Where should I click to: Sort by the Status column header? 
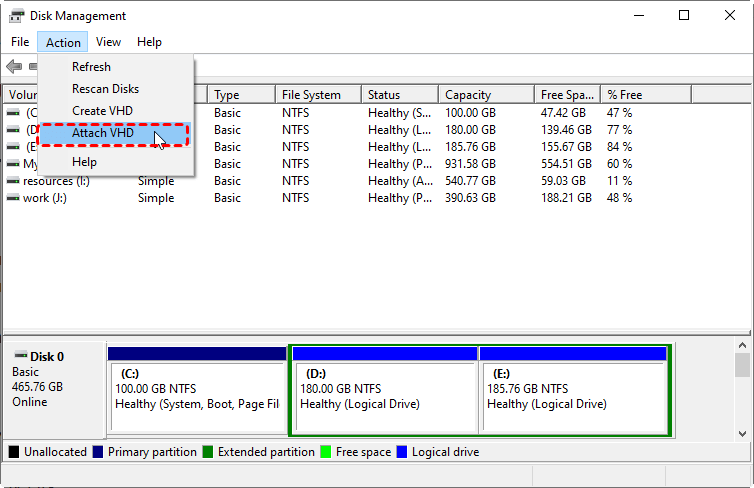(x=400, y=95)
